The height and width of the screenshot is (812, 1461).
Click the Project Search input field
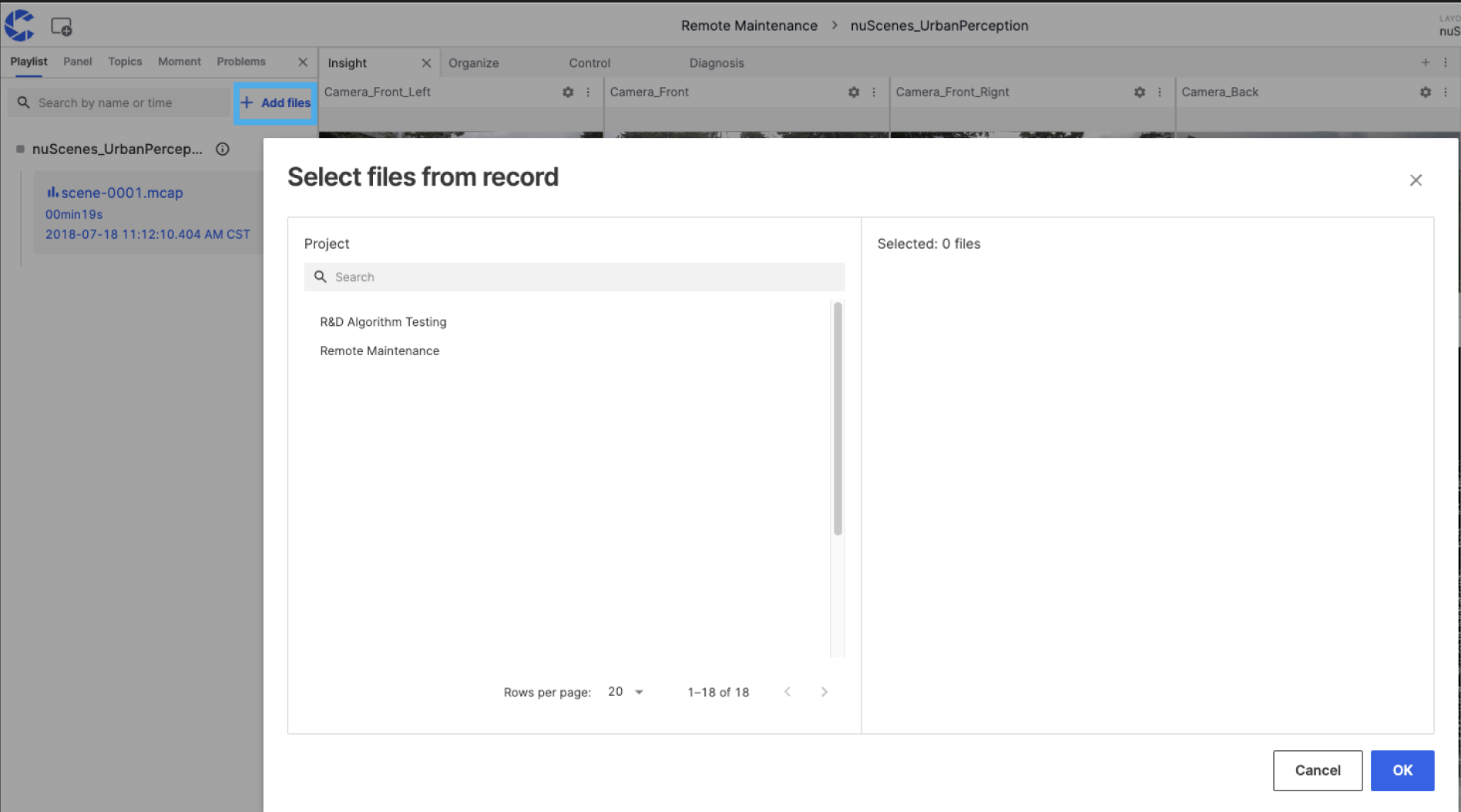[x=575, y=277]
